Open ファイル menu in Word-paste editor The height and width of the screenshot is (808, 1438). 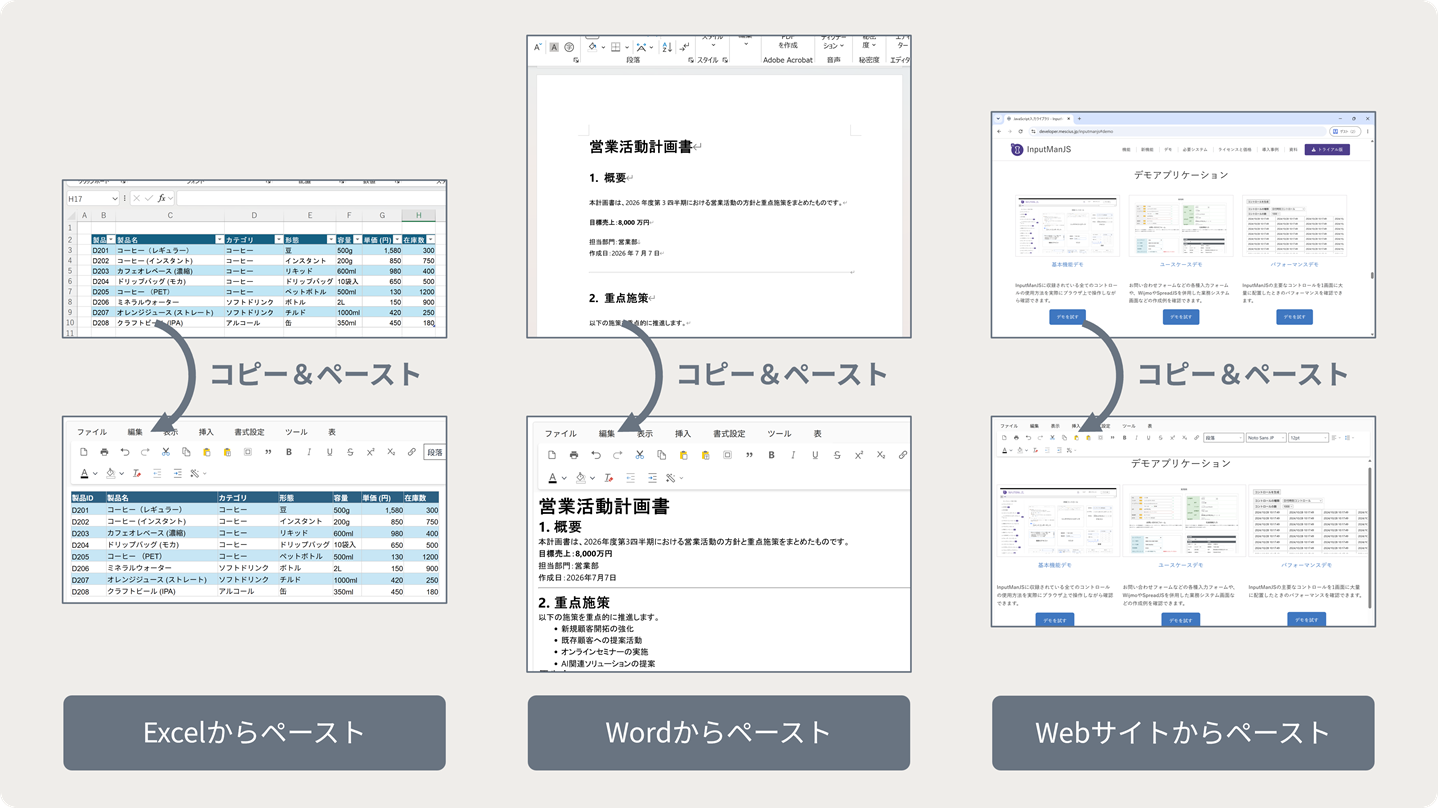click(x=560, y=434)
